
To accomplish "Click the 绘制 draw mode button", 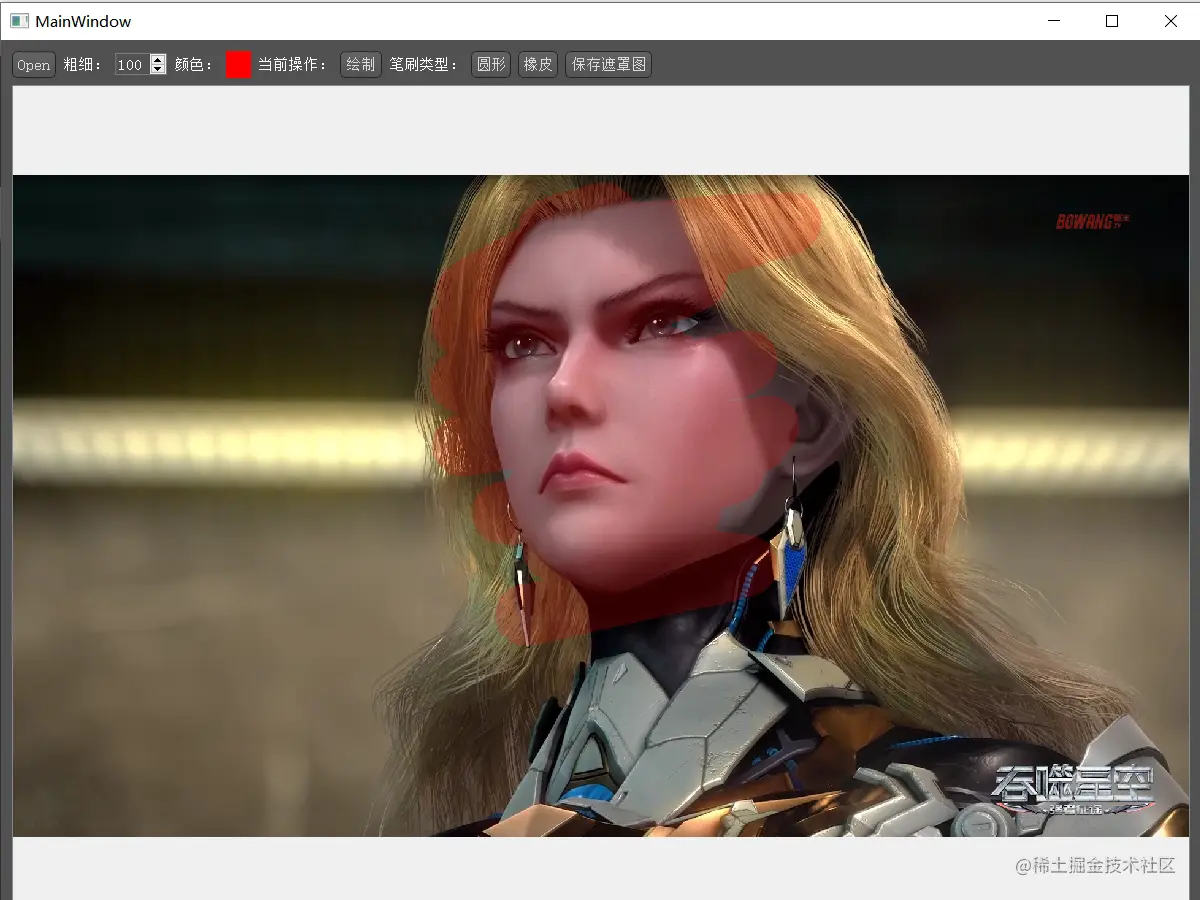I will [x=360, y=65].
